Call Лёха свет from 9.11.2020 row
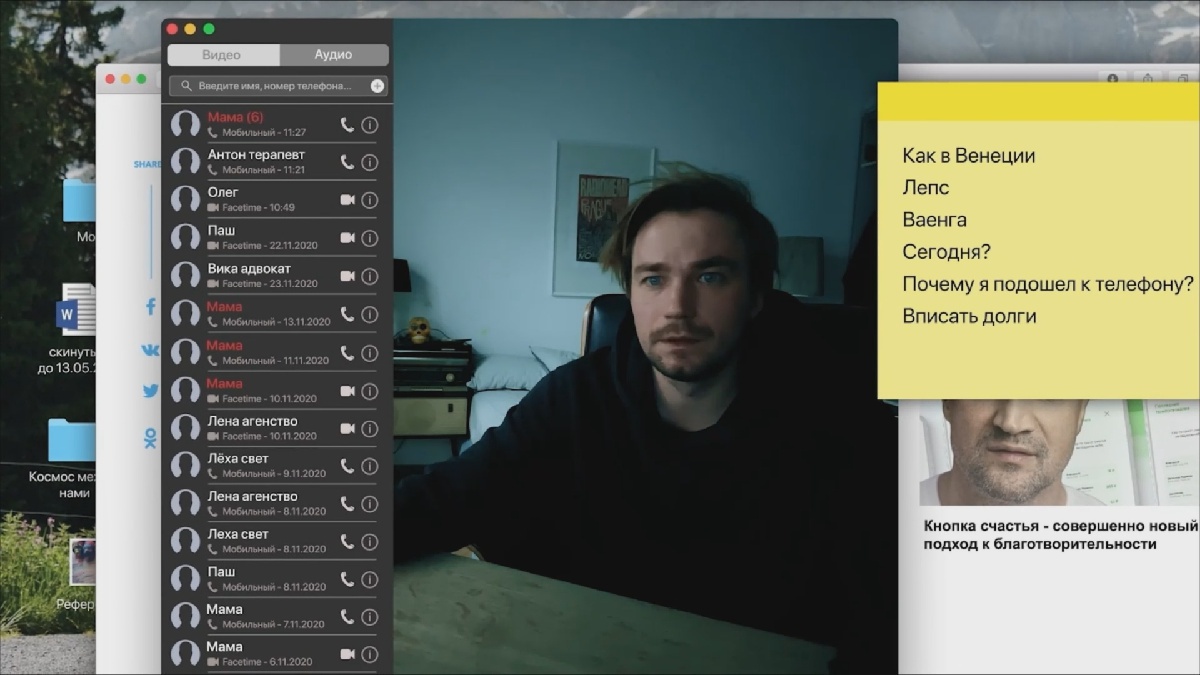 click(x=347, y=466)
